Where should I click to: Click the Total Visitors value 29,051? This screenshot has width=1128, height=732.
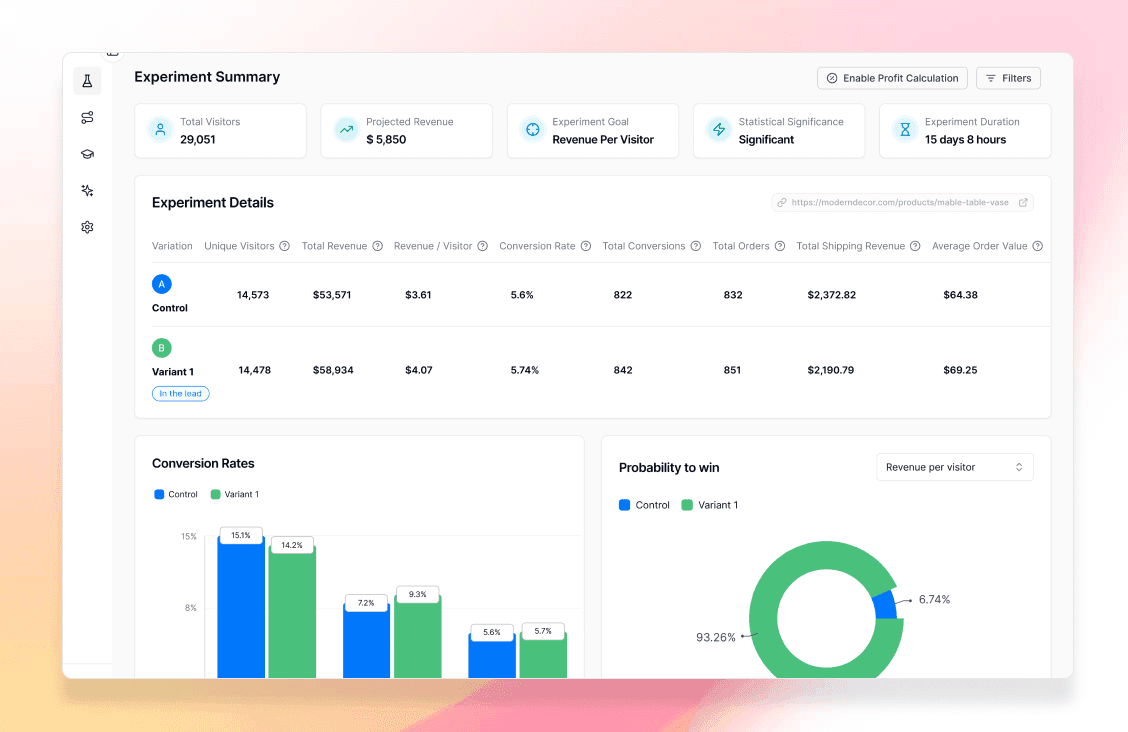198,139
